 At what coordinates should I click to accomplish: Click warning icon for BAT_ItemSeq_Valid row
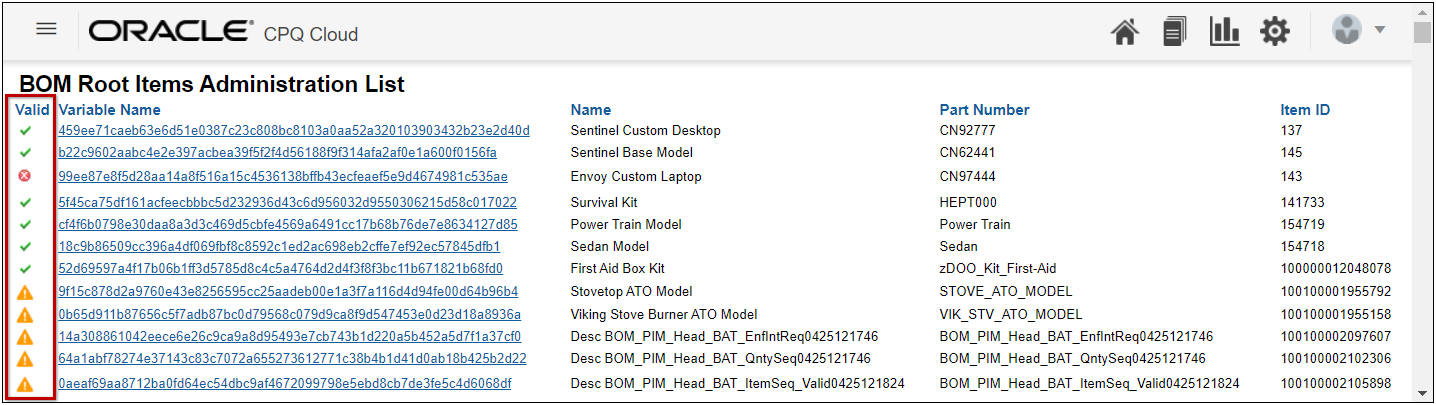click(26, 383)
